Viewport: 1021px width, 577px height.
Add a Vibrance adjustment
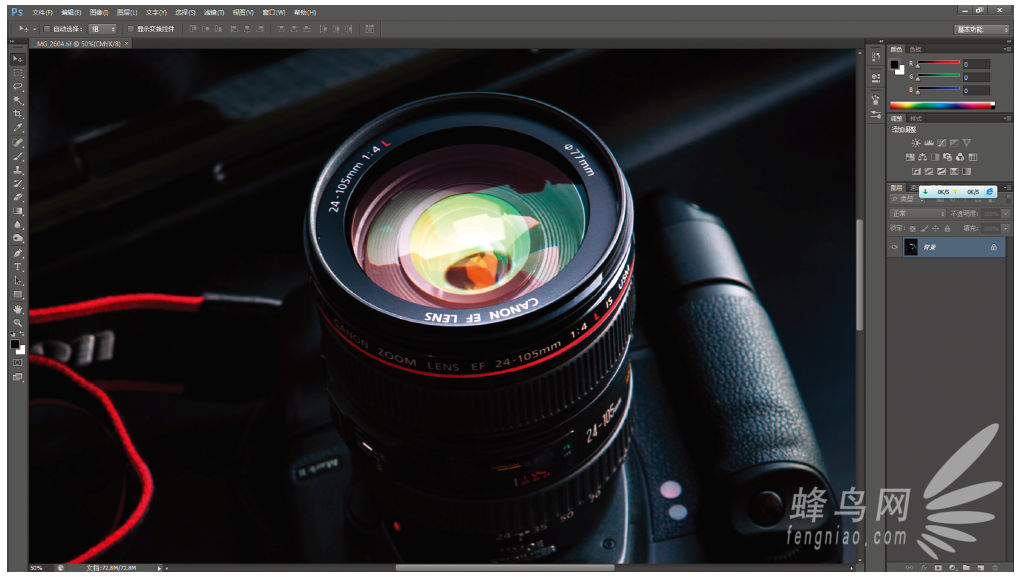(966, 143)
